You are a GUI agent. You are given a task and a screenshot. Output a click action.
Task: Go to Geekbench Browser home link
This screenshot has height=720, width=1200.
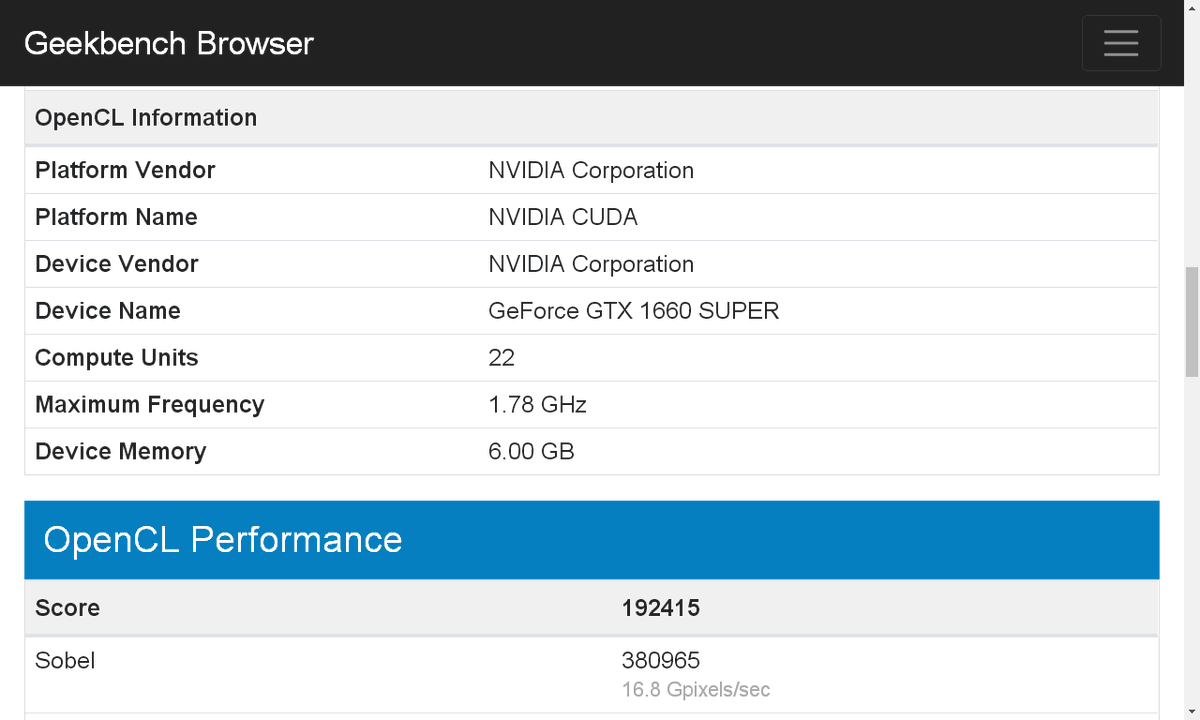pos(169,43)
